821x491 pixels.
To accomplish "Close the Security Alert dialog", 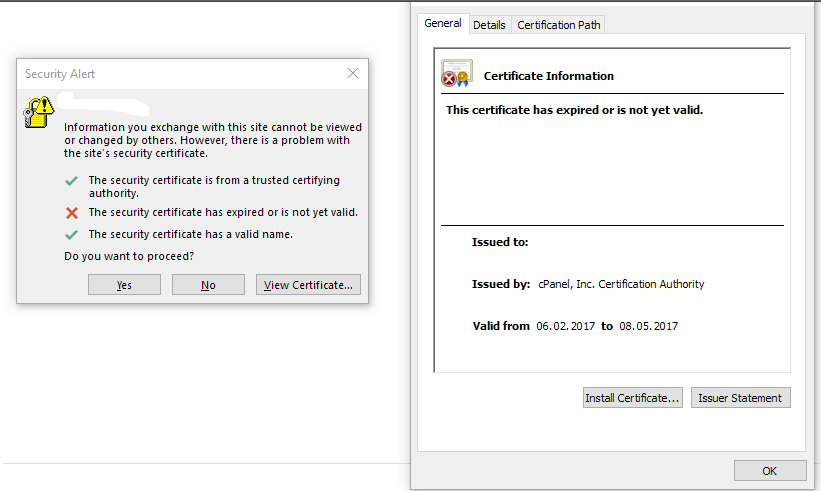I will click(x=353, y=73).
